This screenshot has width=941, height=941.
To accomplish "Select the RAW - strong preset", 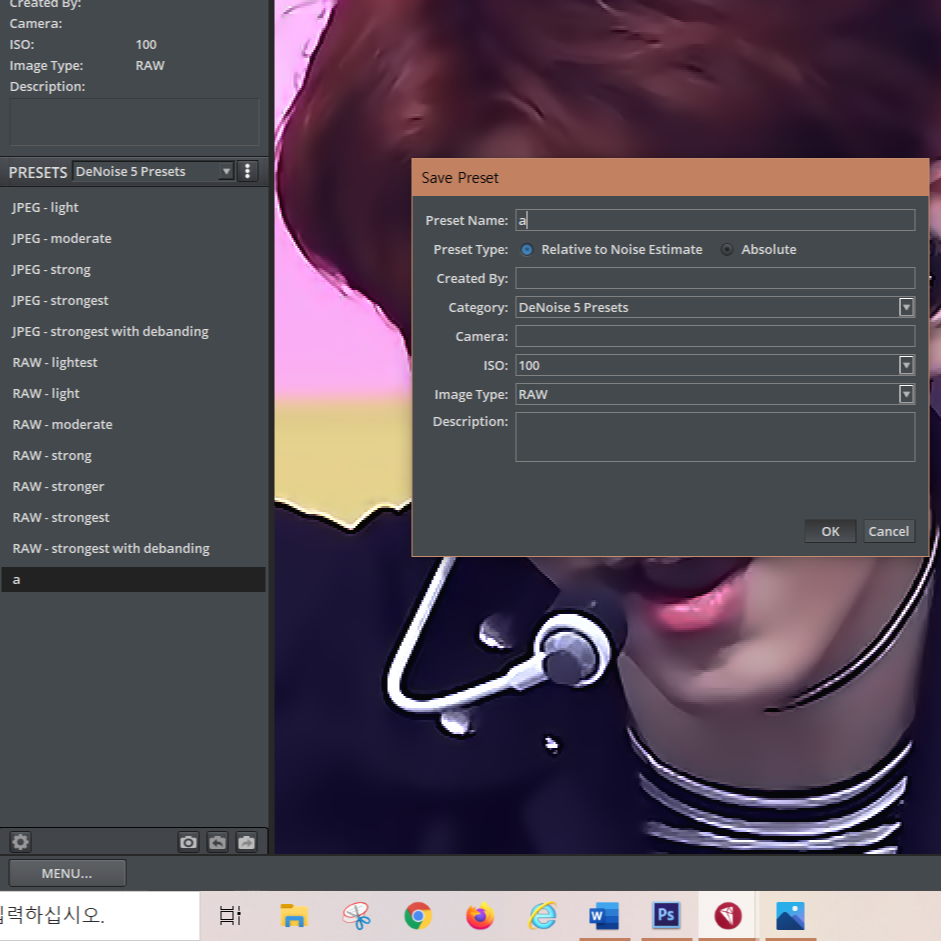I will coord(133,455).
